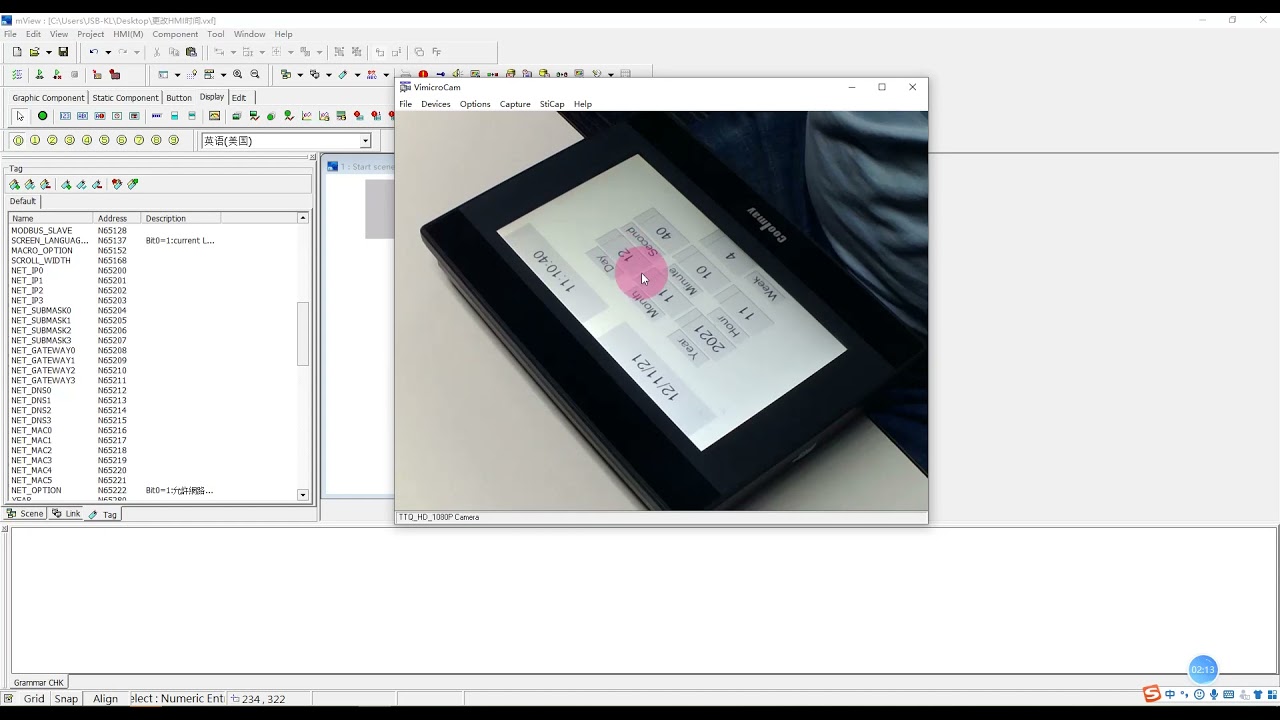This screenshot has height=720, width=1280.
Task: Select the green lamp display component
Action: point(42,116)
